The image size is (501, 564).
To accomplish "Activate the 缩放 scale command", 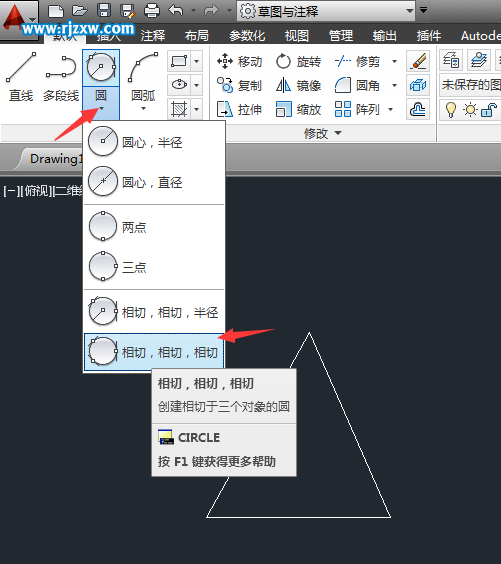I will point(298,109).
